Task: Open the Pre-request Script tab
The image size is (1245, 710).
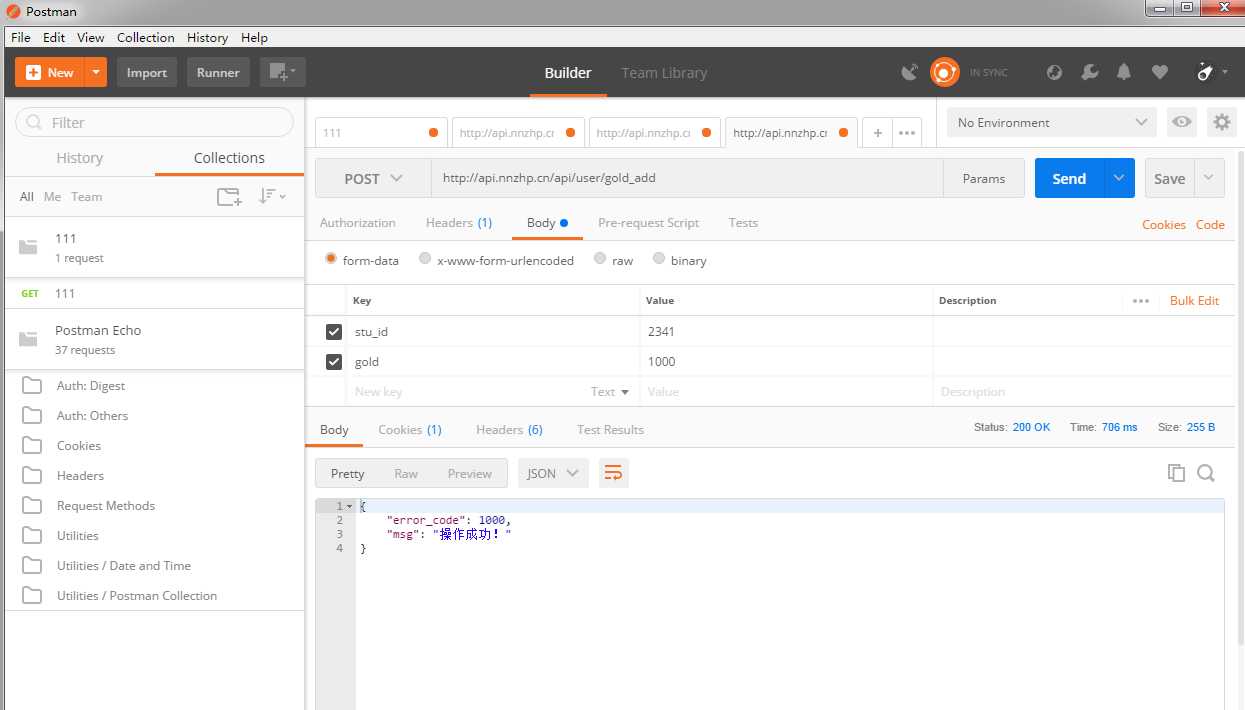Action: pos(648,223)
